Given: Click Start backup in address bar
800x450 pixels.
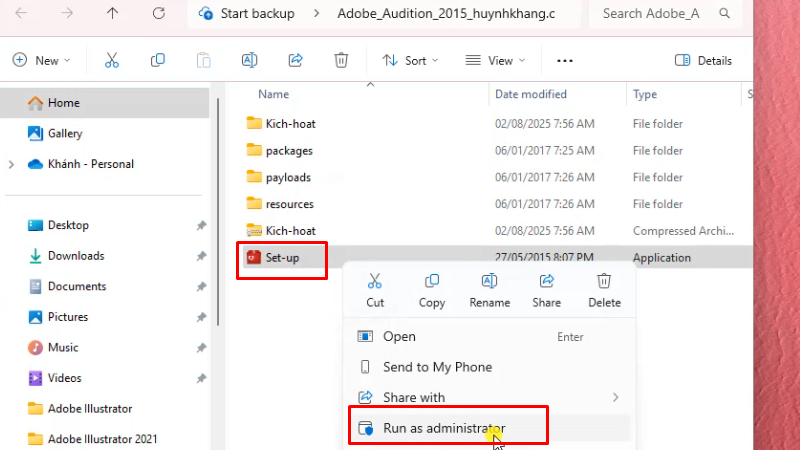Looking at the screenshot, I should coord(257,13).
